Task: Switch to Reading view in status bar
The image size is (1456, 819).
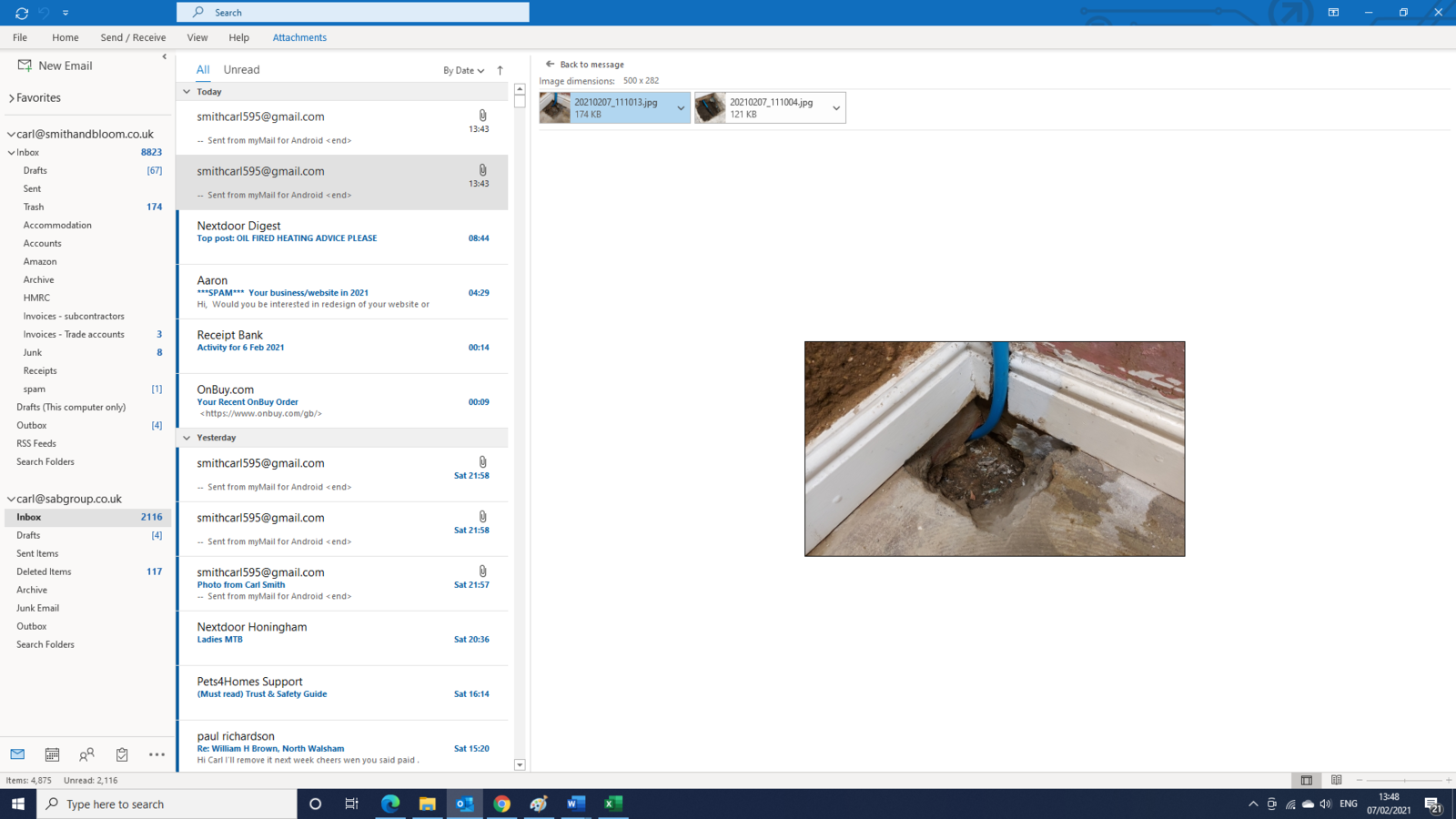Action: pyautogui.click(x=1336, y=780)
